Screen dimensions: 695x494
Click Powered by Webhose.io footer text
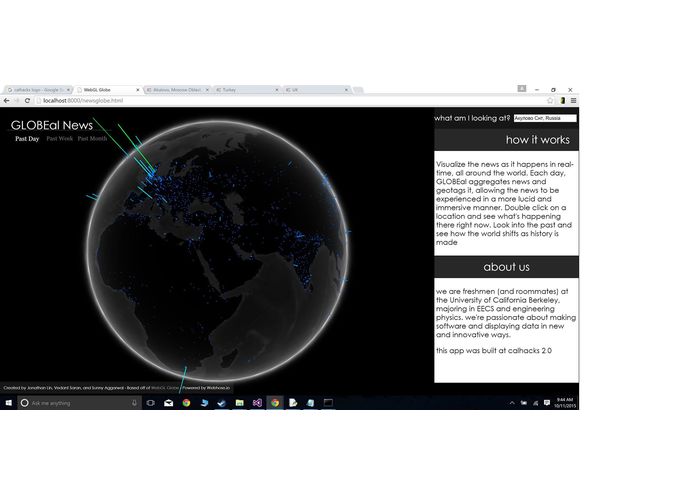pyautogui.click(x=207, y=388)
